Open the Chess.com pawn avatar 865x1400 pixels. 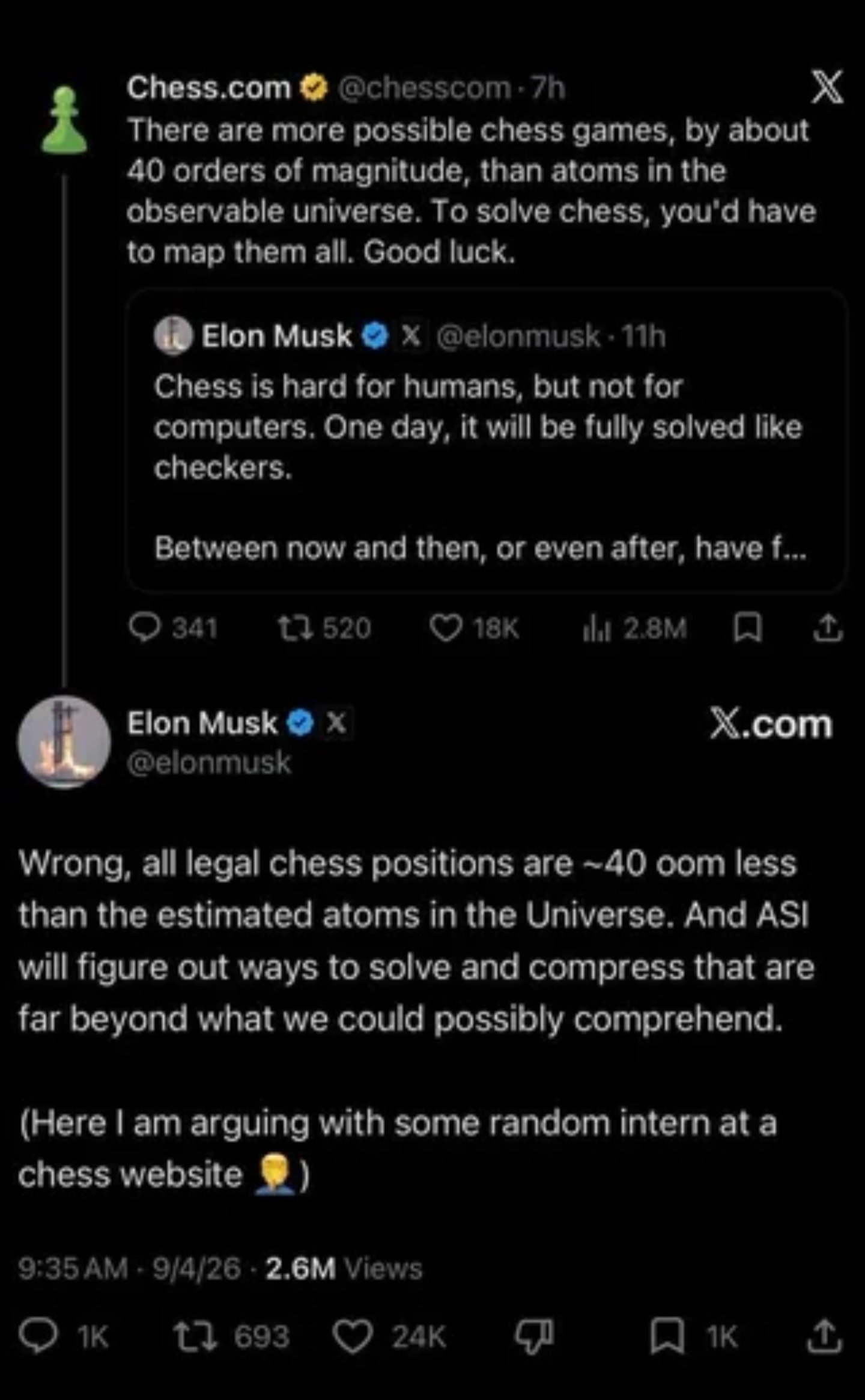pos(64,120)
